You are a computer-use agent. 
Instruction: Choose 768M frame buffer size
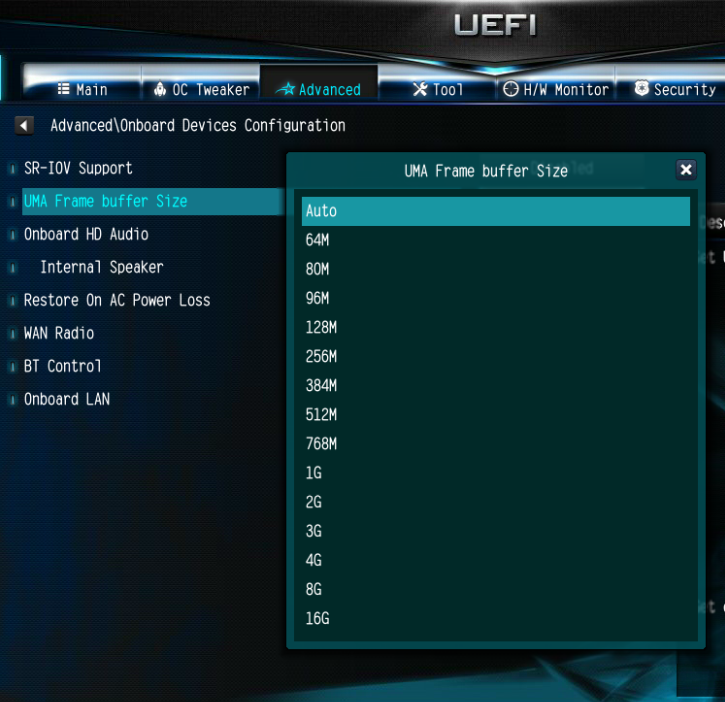[x=496, y=444]
